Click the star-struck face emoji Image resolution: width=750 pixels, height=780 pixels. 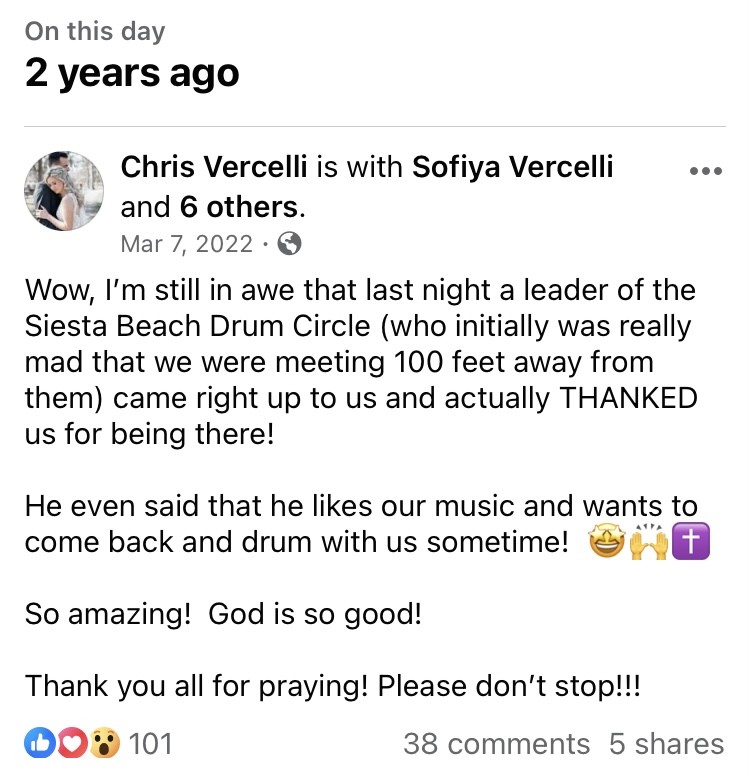pos(606,542)
